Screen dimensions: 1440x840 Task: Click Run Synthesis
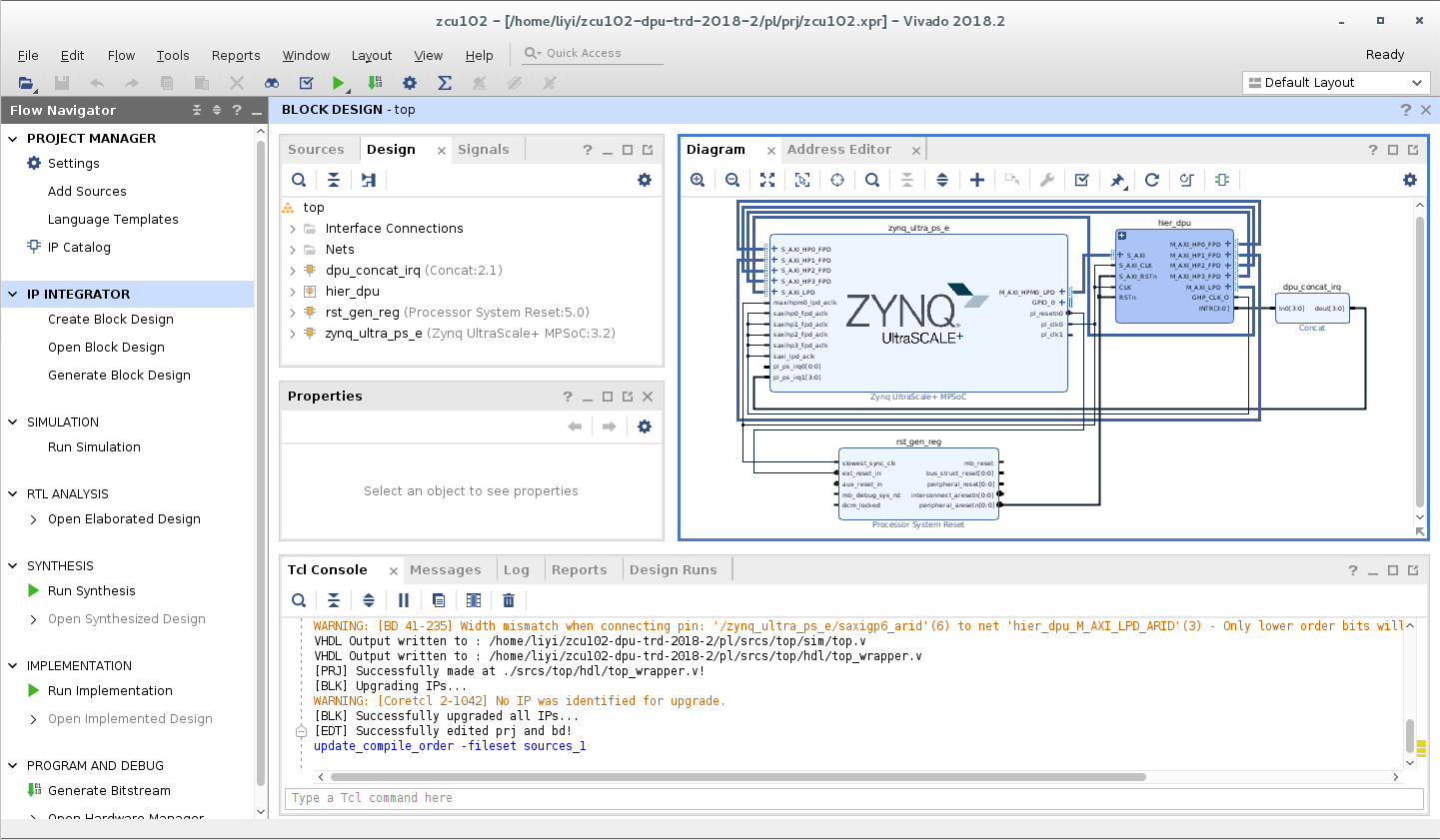click(x=92, y=591)
